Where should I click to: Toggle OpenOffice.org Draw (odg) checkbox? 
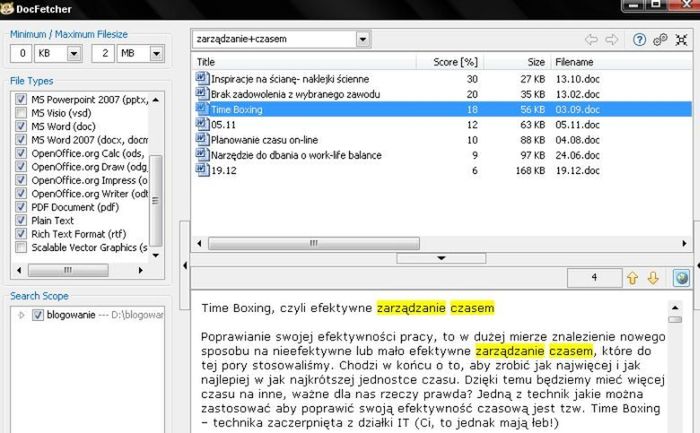coord(21,167)
